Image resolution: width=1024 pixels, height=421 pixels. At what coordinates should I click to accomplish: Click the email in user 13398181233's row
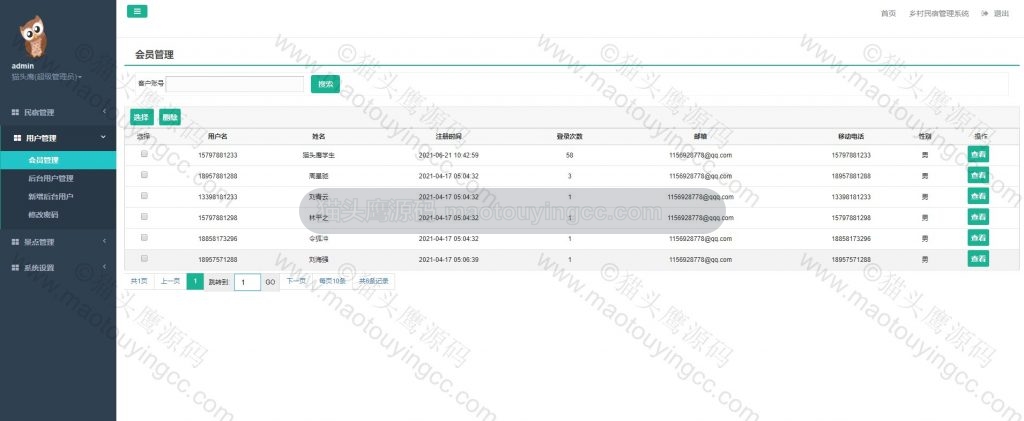(x=700, y=197)
